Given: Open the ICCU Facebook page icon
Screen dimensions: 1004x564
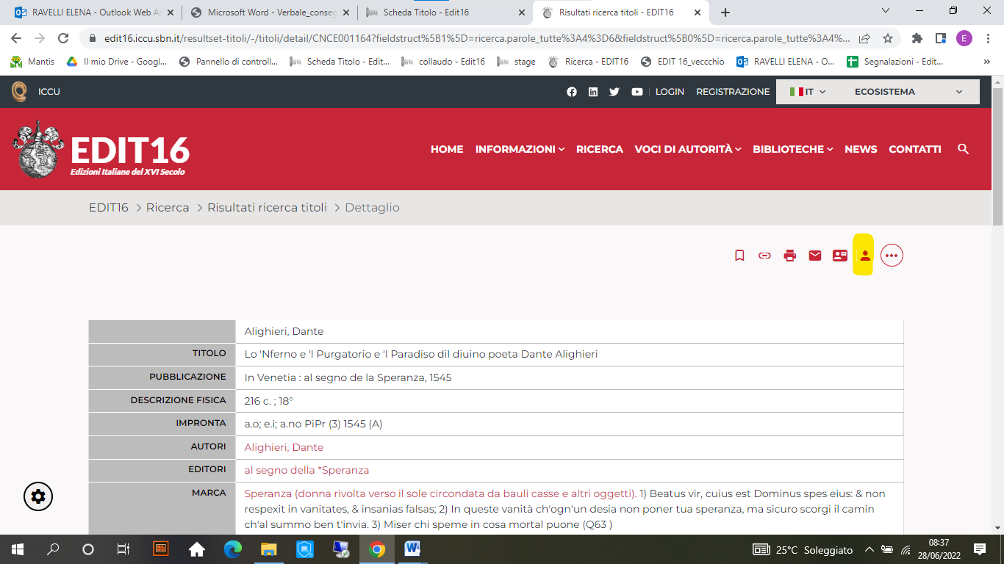Looking at the screenshot, I should (x=572, y=92).
